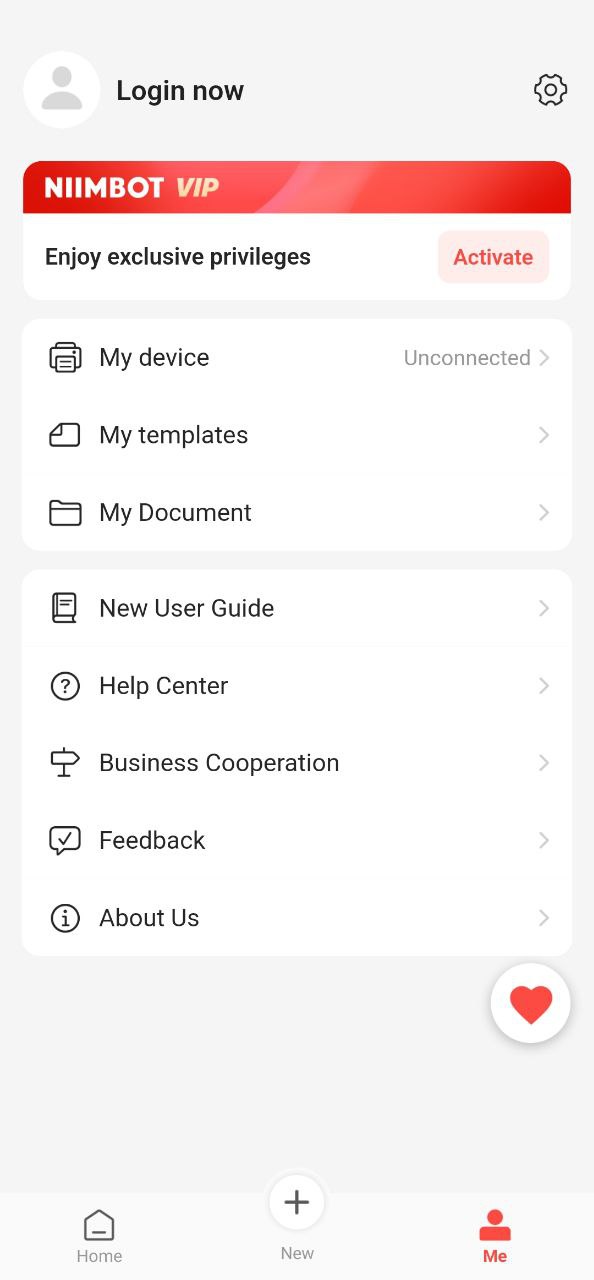Image resolution: width=594 pixels, height=1280 pixels.
Task: Tap the folder icon beside My Document
Action: pyautogui.click(x=65, y=513)
